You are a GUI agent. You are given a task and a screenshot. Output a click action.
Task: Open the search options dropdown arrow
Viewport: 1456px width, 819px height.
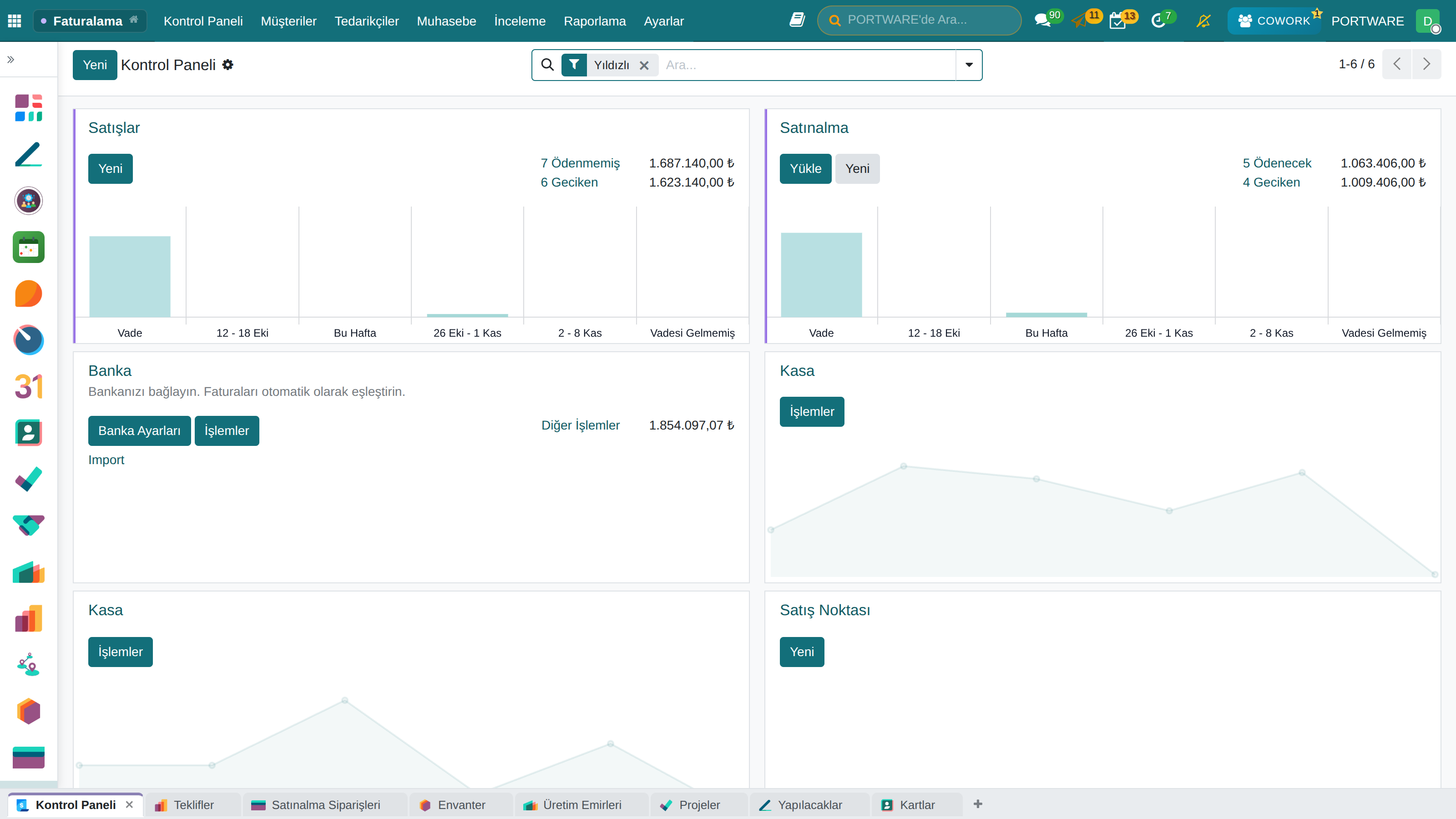[x=969, y=65]
